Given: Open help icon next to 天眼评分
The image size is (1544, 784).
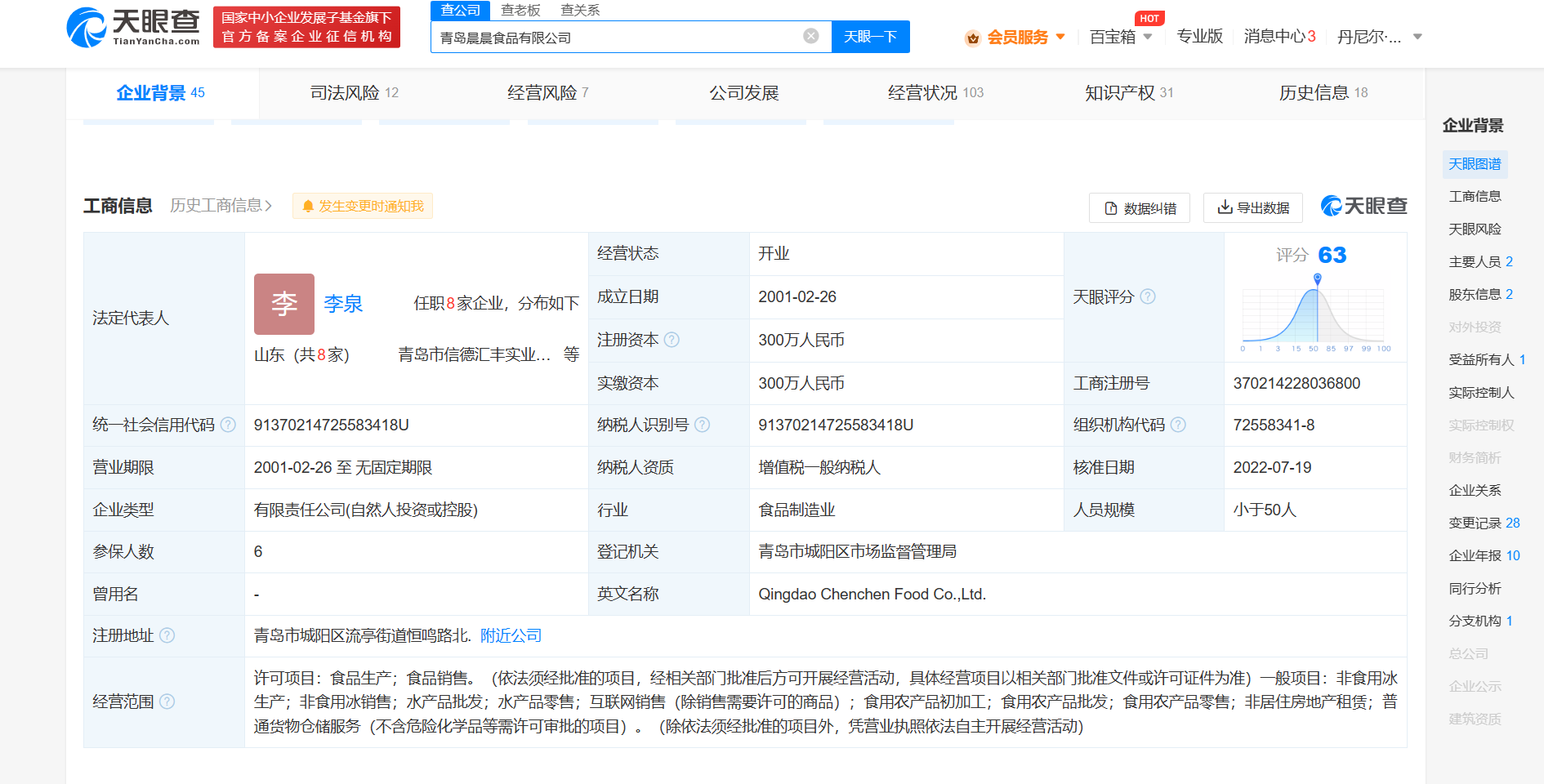Looking at the screenshot, I should (1148, 296).
